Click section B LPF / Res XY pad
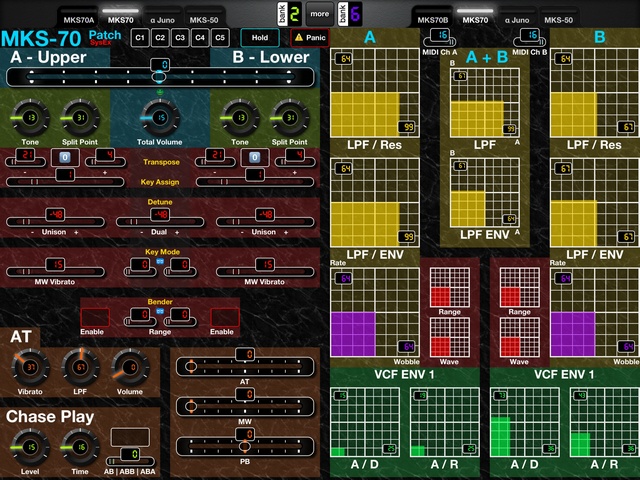Screen dimensions: 640x480 [x=595, y=93]
